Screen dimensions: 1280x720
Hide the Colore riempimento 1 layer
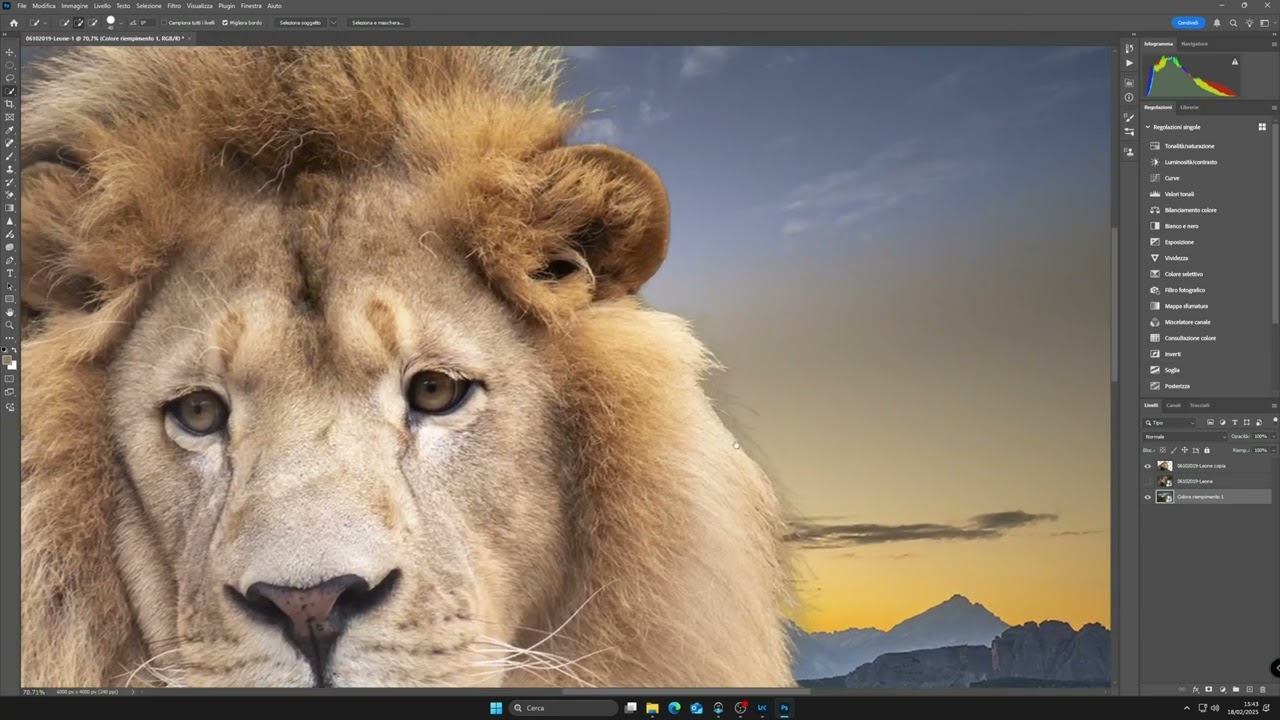click(1147, 497)
